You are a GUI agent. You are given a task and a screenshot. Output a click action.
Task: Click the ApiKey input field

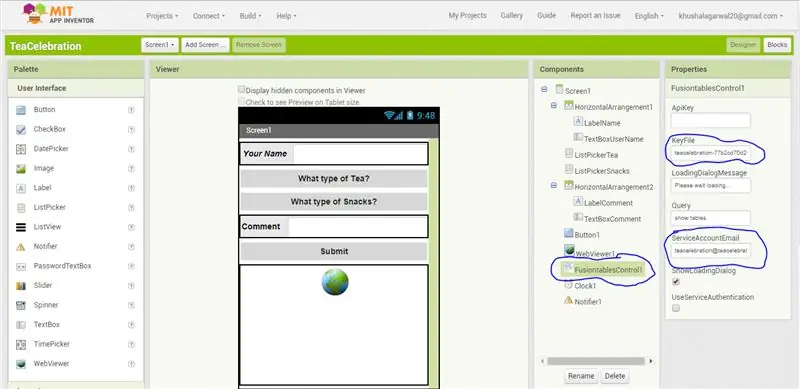711,120
